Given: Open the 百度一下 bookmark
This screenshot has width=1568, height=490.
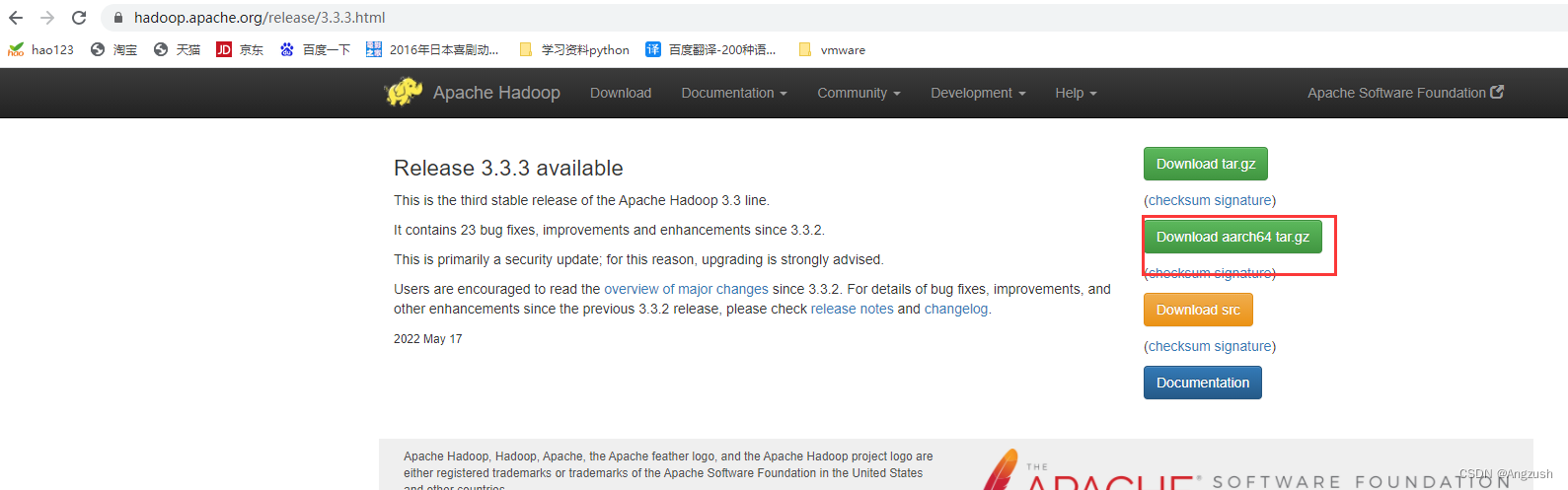Looking at the screenshot, I should point(315,49).
